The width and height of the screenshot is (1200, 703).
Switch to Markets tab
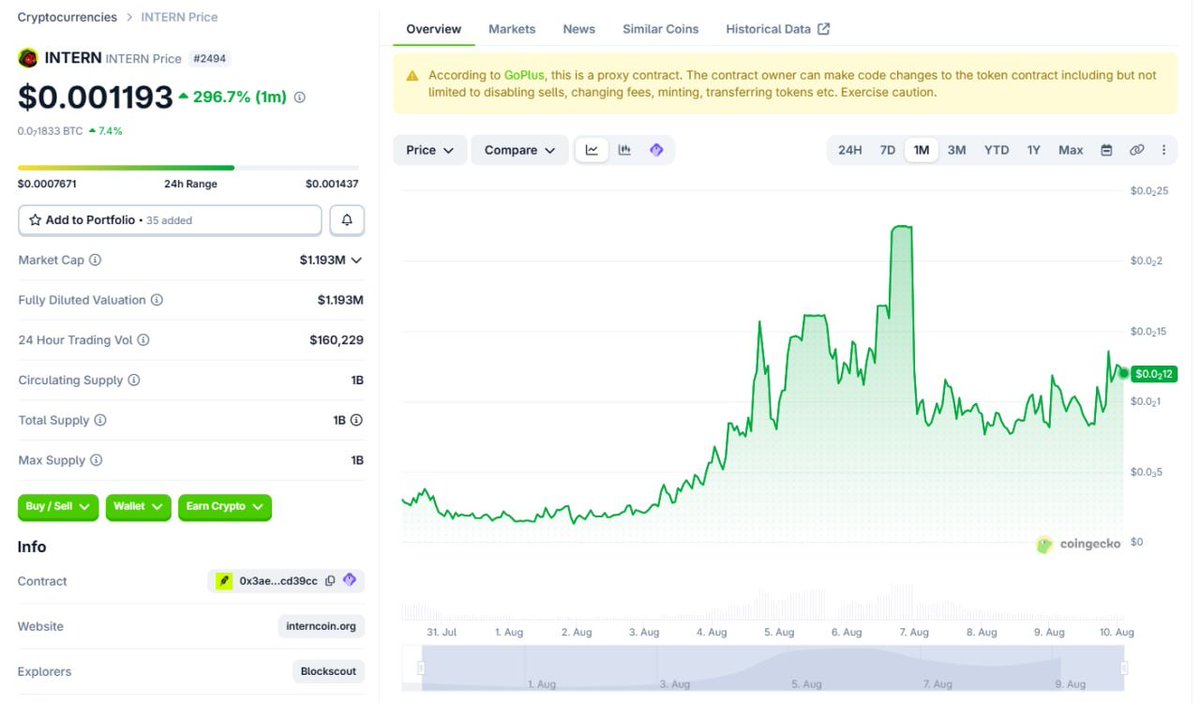512,29
